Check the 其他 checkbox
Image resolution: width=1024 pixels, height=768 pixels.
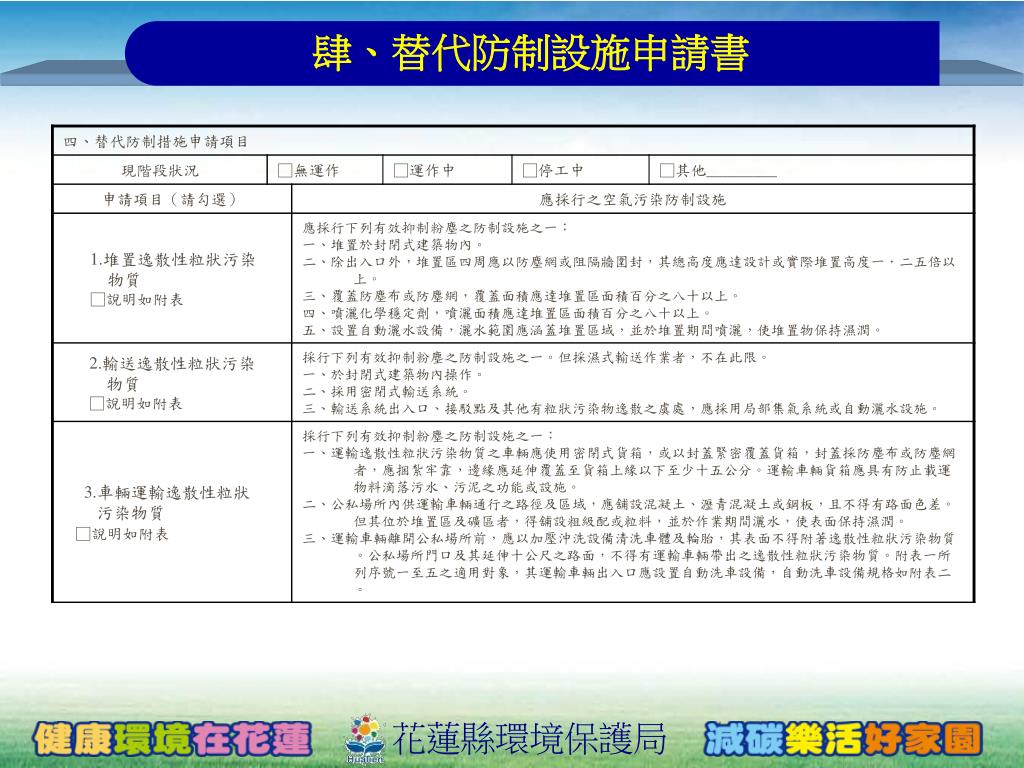click(667, 170)
